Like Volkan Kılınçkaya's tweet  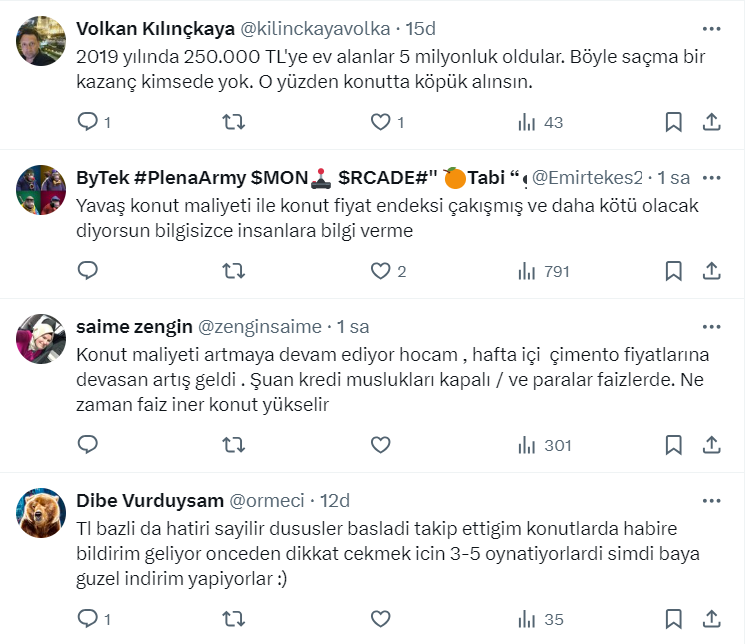click(x=380, y=123)
